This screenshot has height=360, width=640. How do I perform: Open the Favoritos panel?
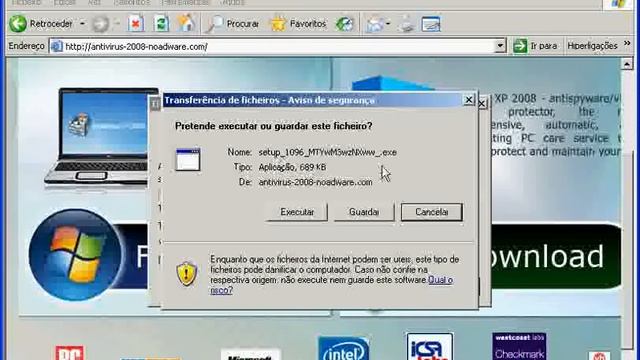(x=298, y=24)
